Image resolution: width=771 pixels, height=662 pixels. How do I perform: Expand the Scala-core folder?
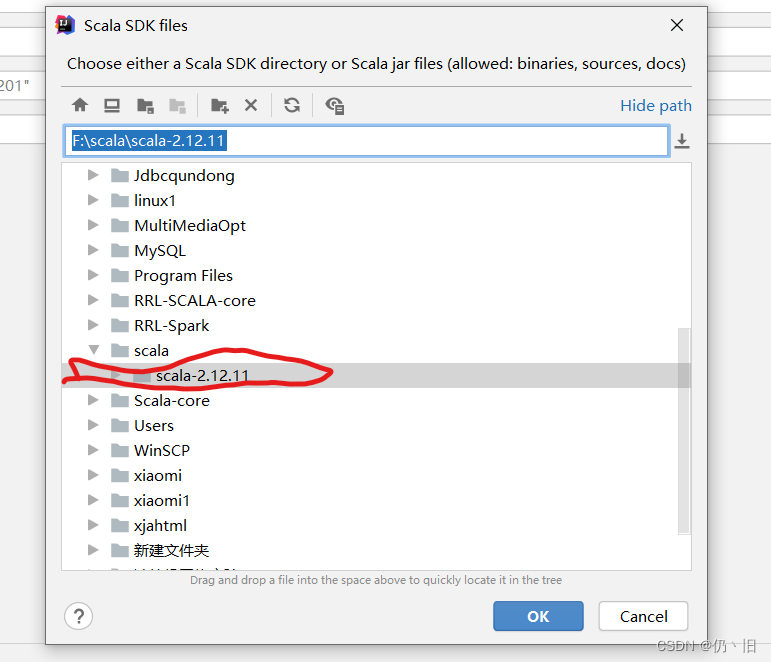click(x=93, y=400)
